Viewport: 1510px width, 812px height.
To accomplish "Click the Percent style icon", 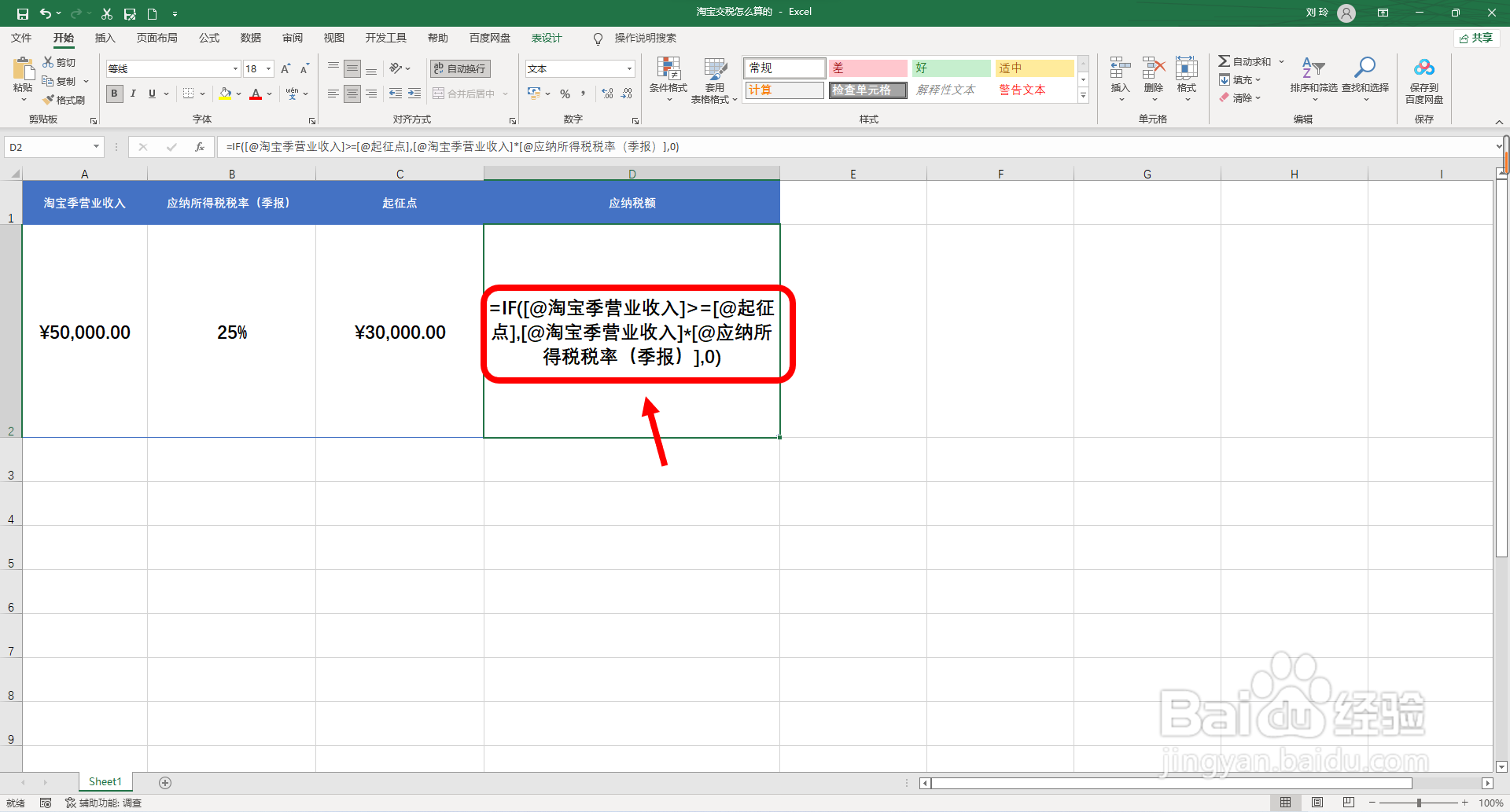I will [565, 94].
